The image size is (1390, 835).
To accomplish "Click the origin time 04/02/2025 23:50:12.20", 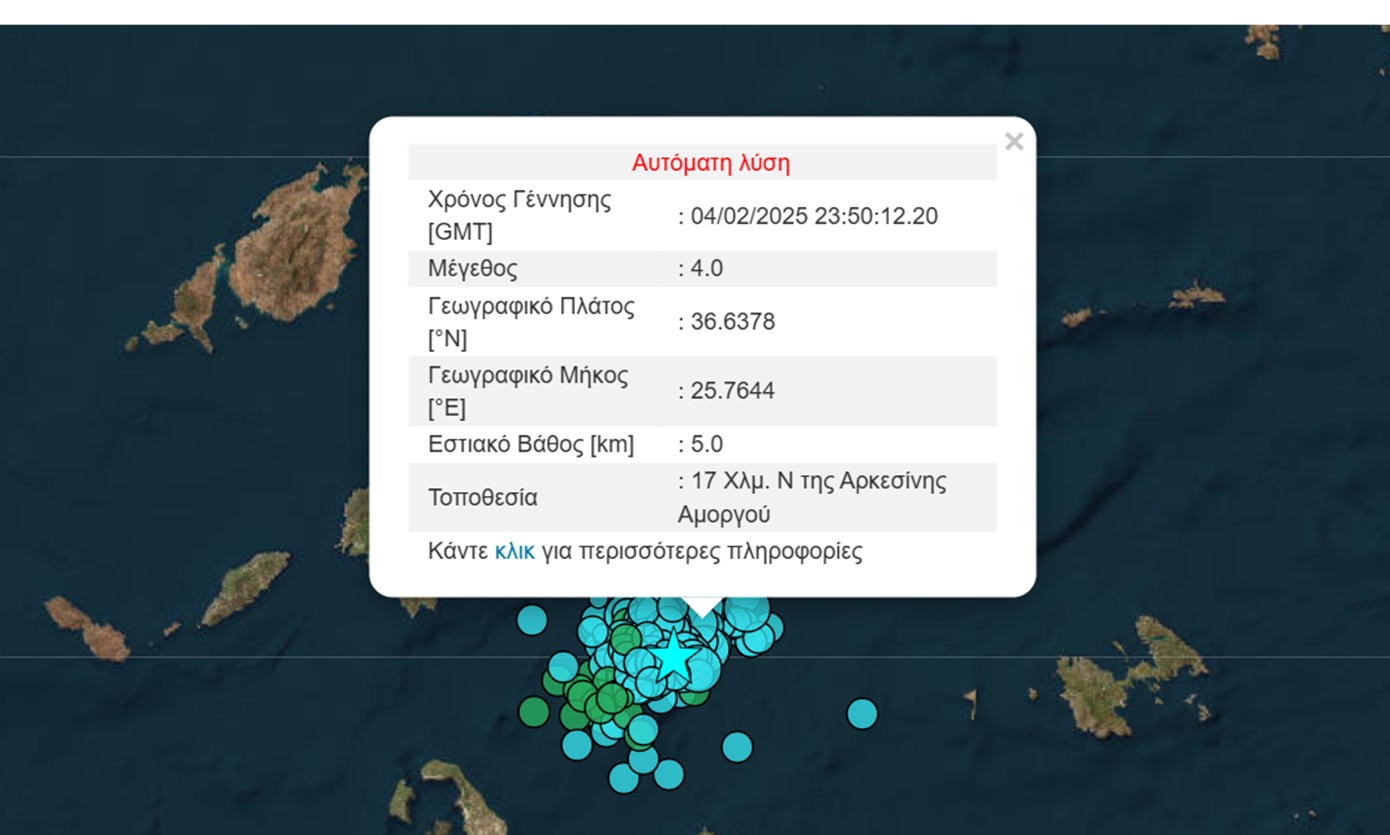I will pos(814,216).
